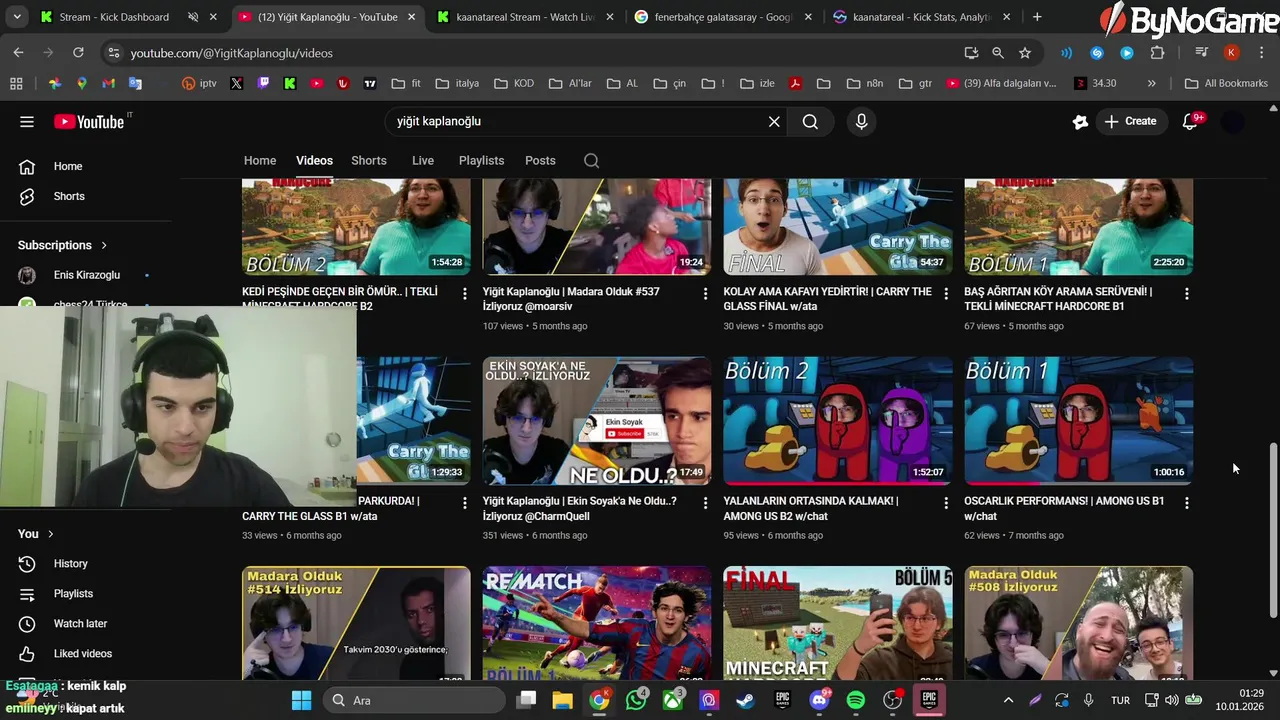Click the browser address bar URL
This screenshot has height=720, width=1280.
click(231, 53)
